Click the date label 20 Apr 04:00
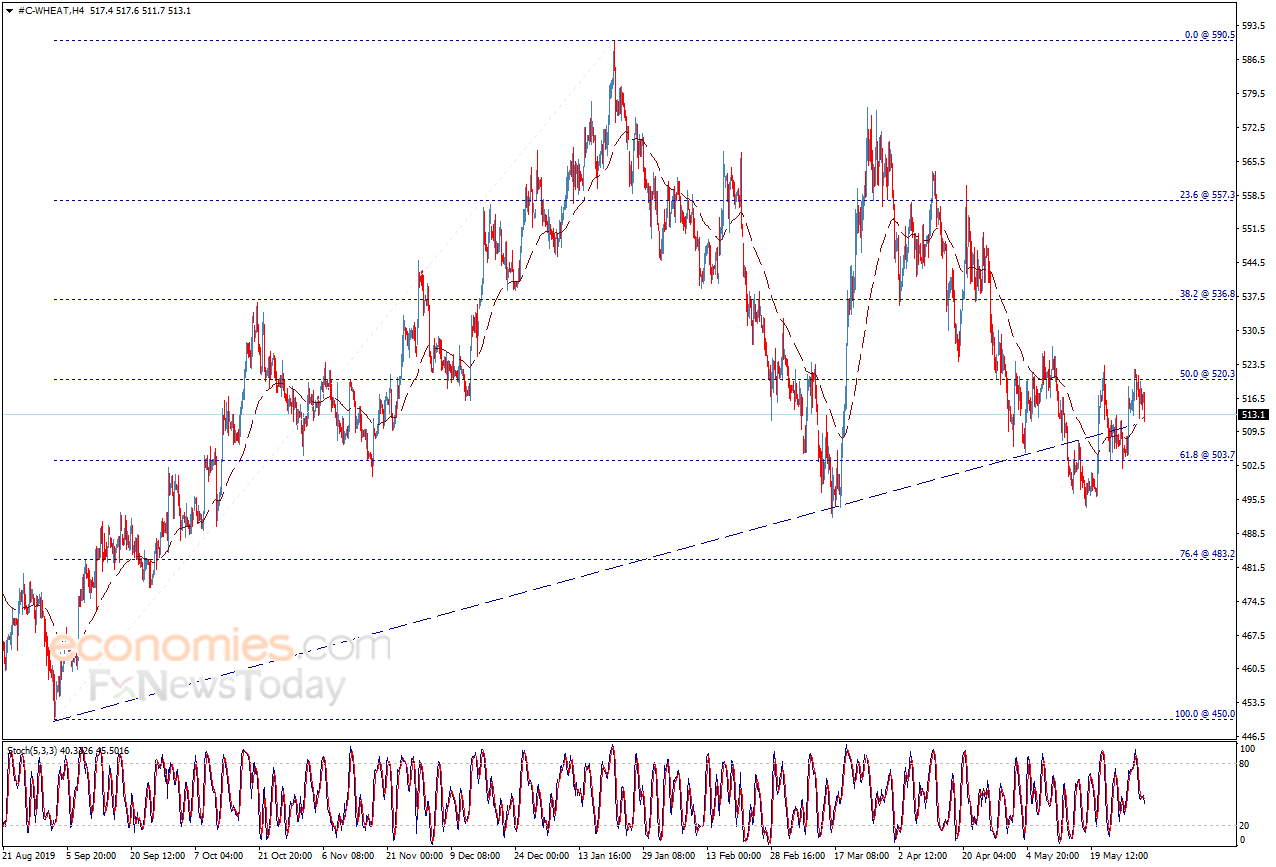1276x867 pixels. (988, 856)
